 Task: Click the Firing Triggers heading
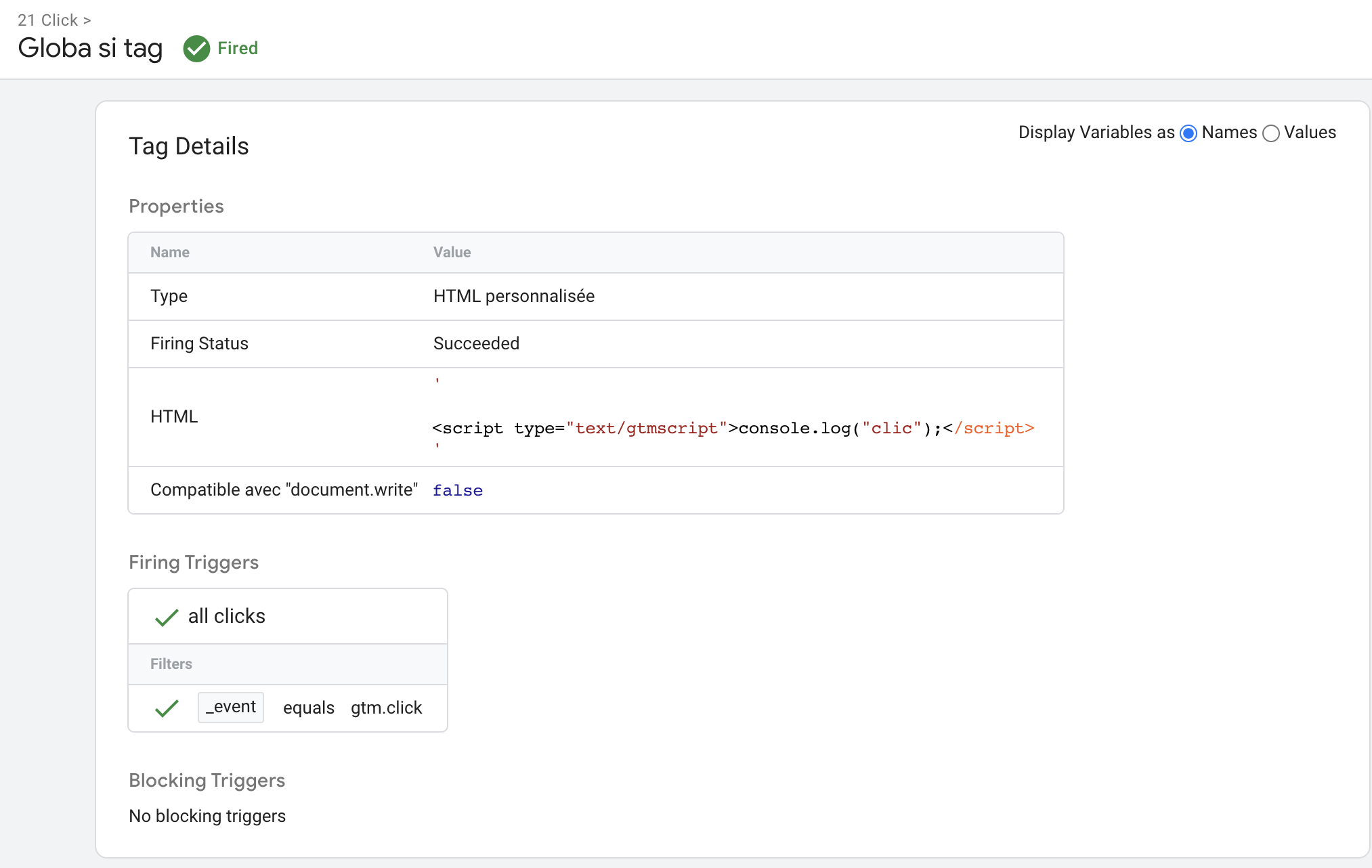pos(194,562)
